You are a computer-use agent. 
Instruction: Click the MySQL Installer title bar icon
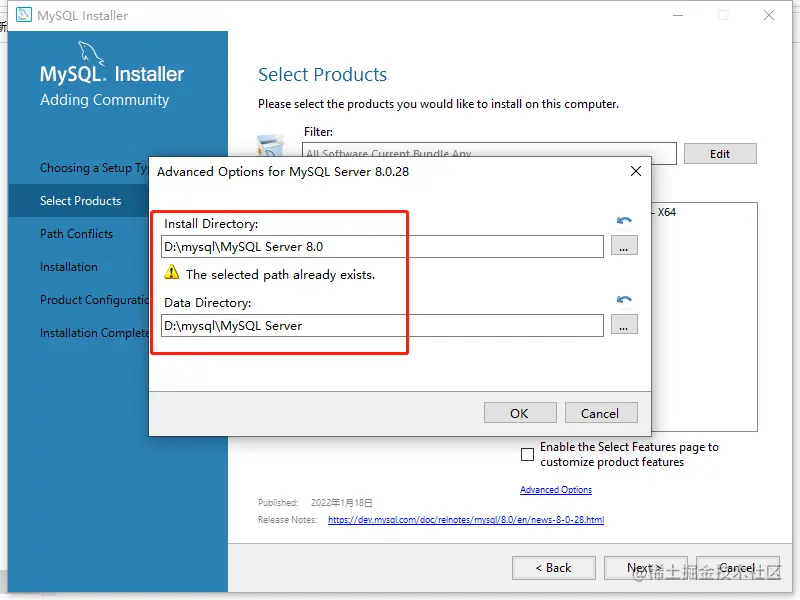point(23,15)
